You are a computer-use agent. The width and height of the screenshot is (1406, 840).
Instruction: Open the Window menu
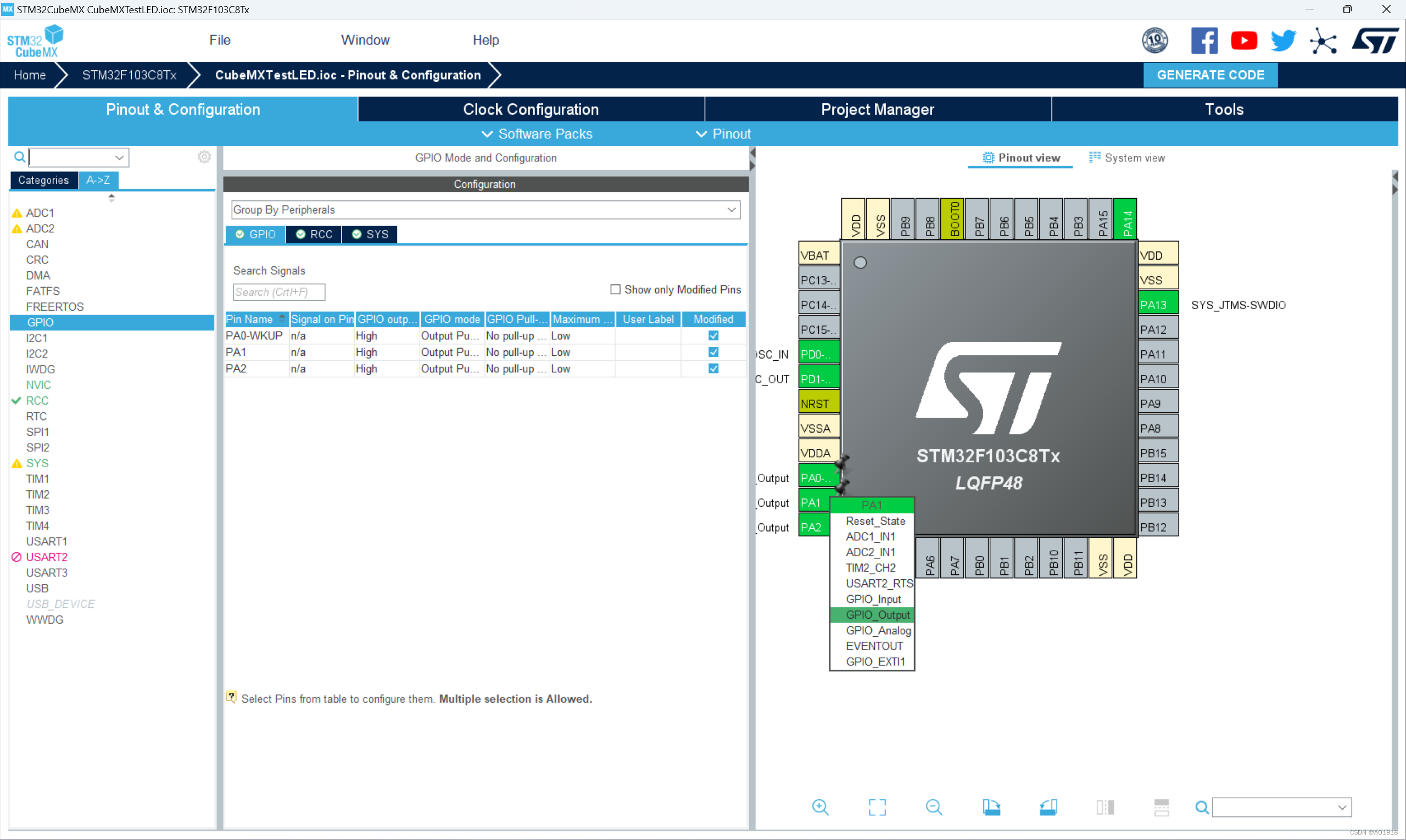pyautogui.click(x=365, y=40)
